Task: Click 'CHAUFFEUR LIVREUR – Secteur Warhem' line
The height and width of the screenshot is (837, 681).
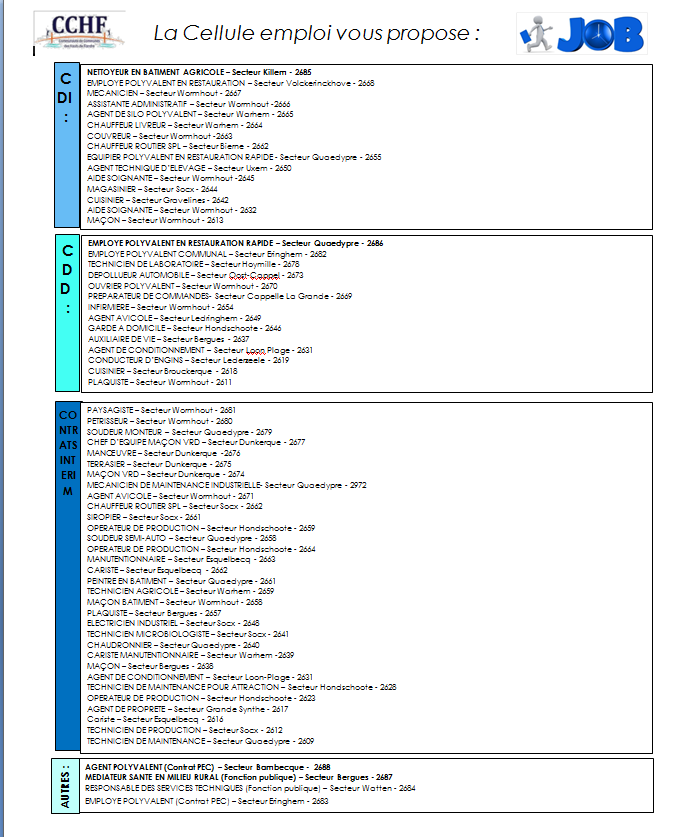Action: pyautogui.click(x=175, y=125)
